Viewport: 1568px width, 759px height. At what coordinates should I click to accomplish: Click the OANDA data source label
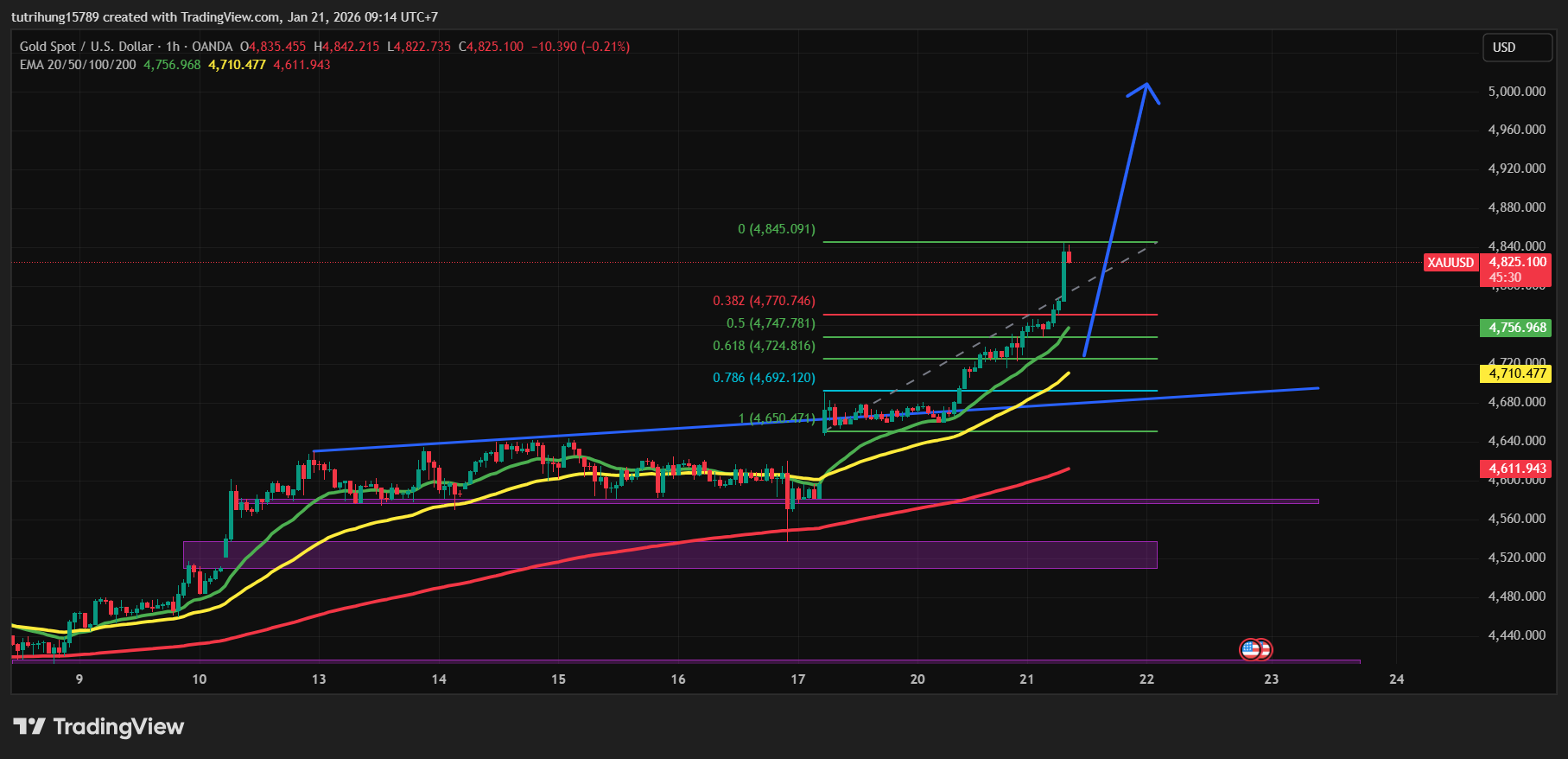coord(212,47)
